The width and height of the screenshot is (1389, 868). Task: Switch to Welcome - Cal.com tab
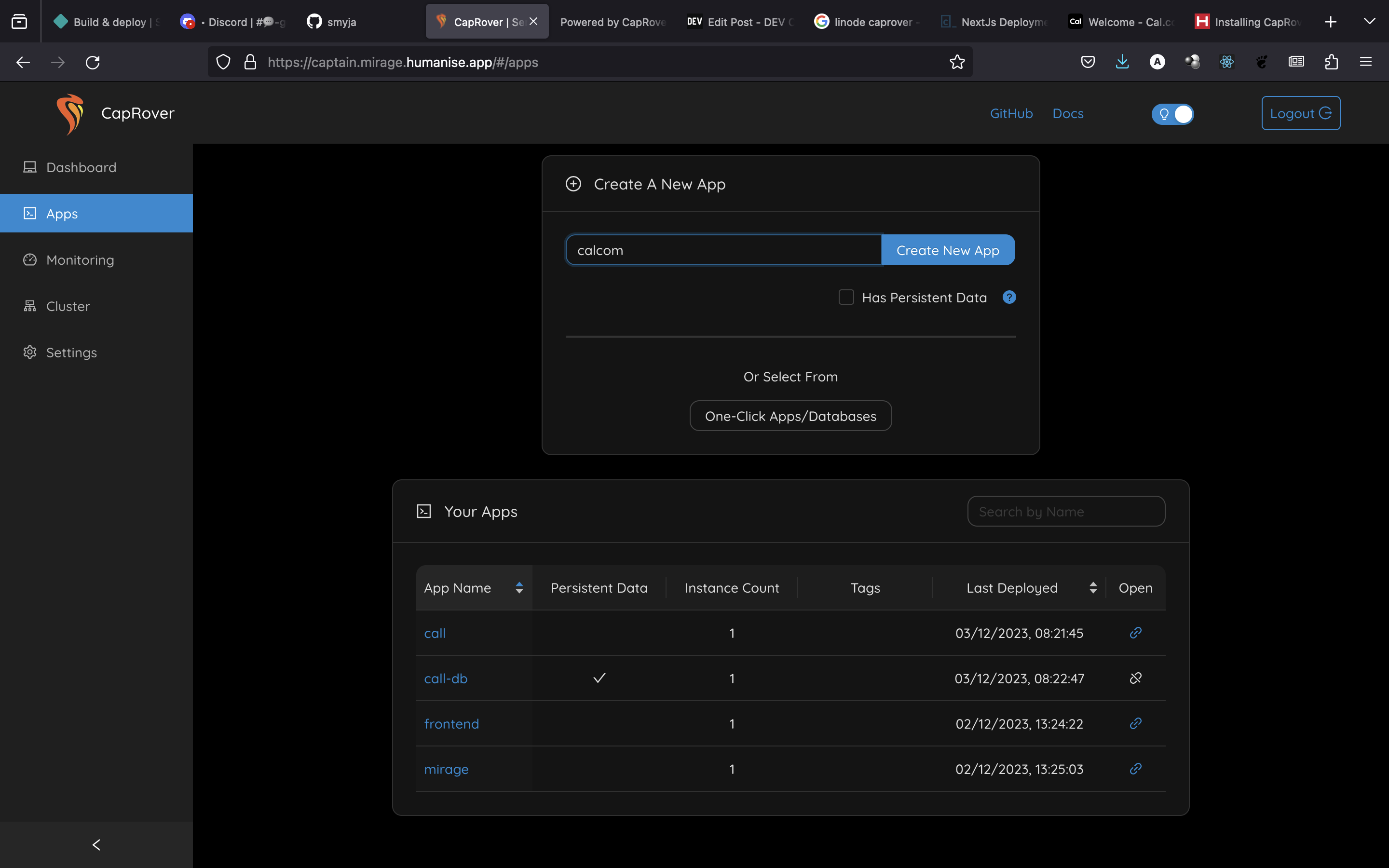coord(1122,22)
